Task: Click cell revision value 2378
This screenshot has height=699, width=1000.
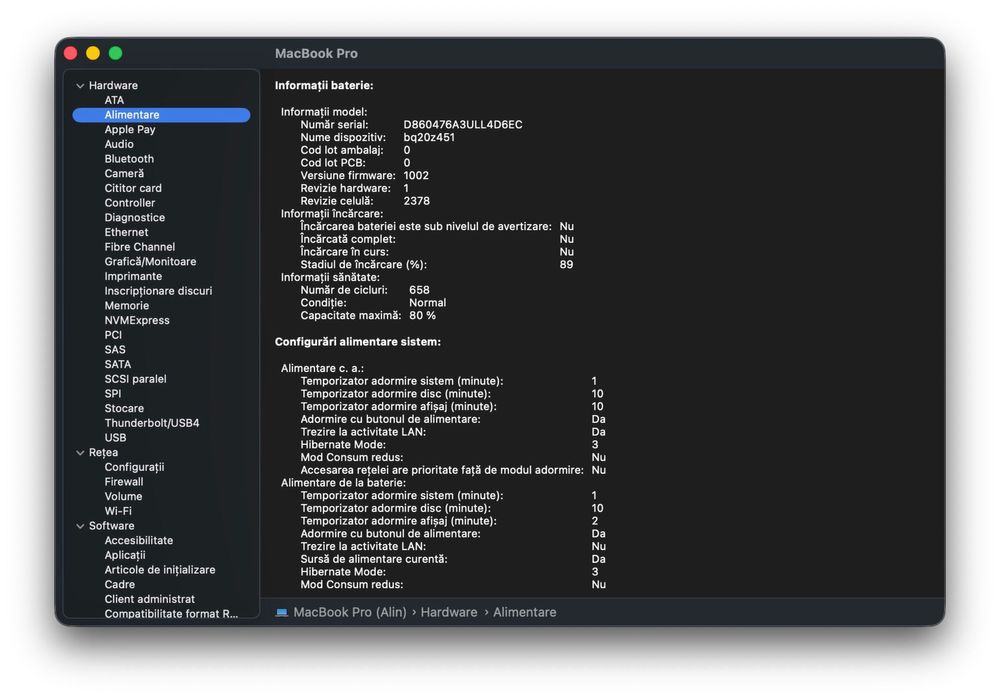Action: 416,201
